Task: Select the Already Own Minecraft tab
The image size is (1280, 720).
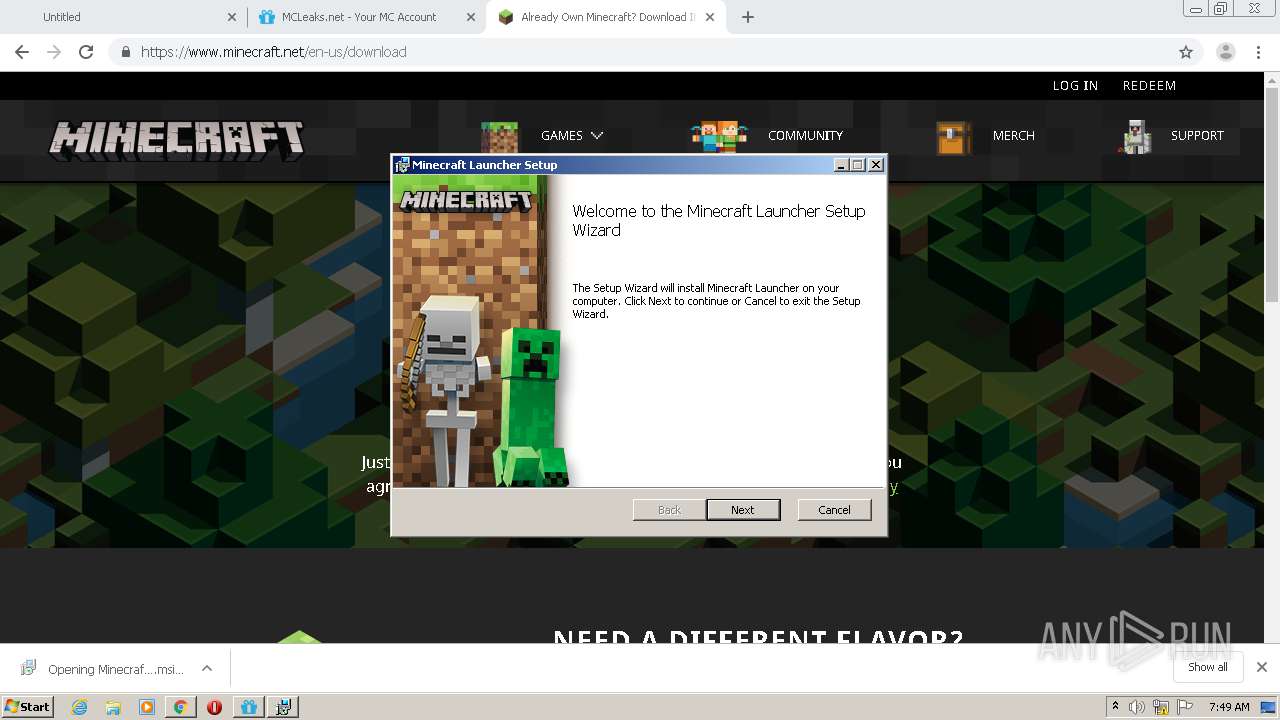Action: (606, 17)
